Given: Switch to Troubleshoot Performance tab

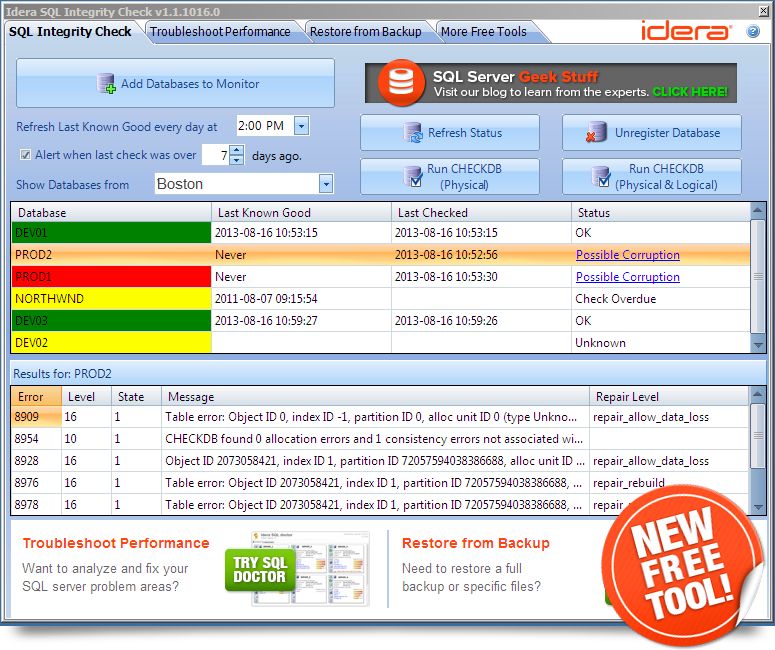Looking at the screenshot, I should point(220,32).
